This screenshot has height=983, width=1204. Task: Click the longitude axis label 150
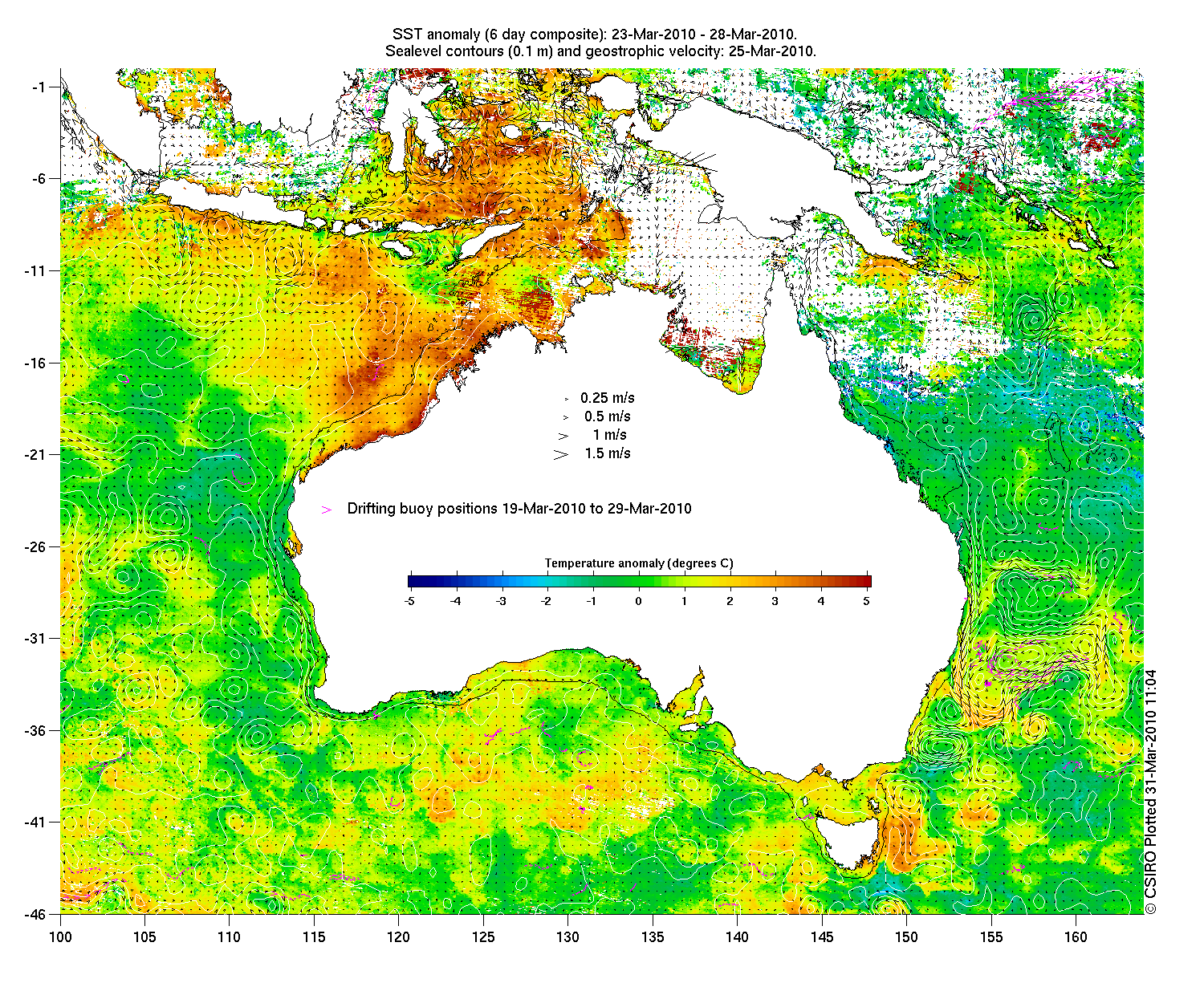(x=906, y=936)
